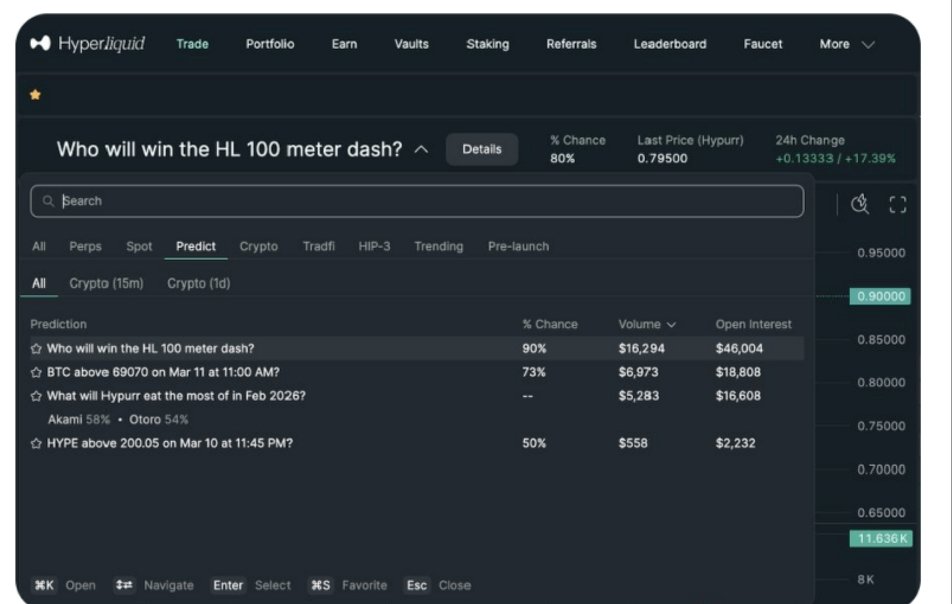
Task: Click the 11.636K volume label on chart
Action: 881,538
